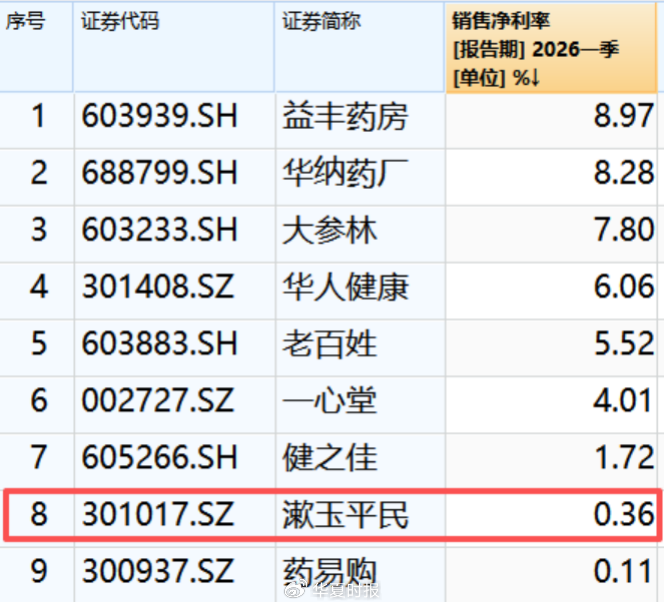This screenshot has height=606, width=668.
Task: Select row number 5 cell
Action: [37, 348]
